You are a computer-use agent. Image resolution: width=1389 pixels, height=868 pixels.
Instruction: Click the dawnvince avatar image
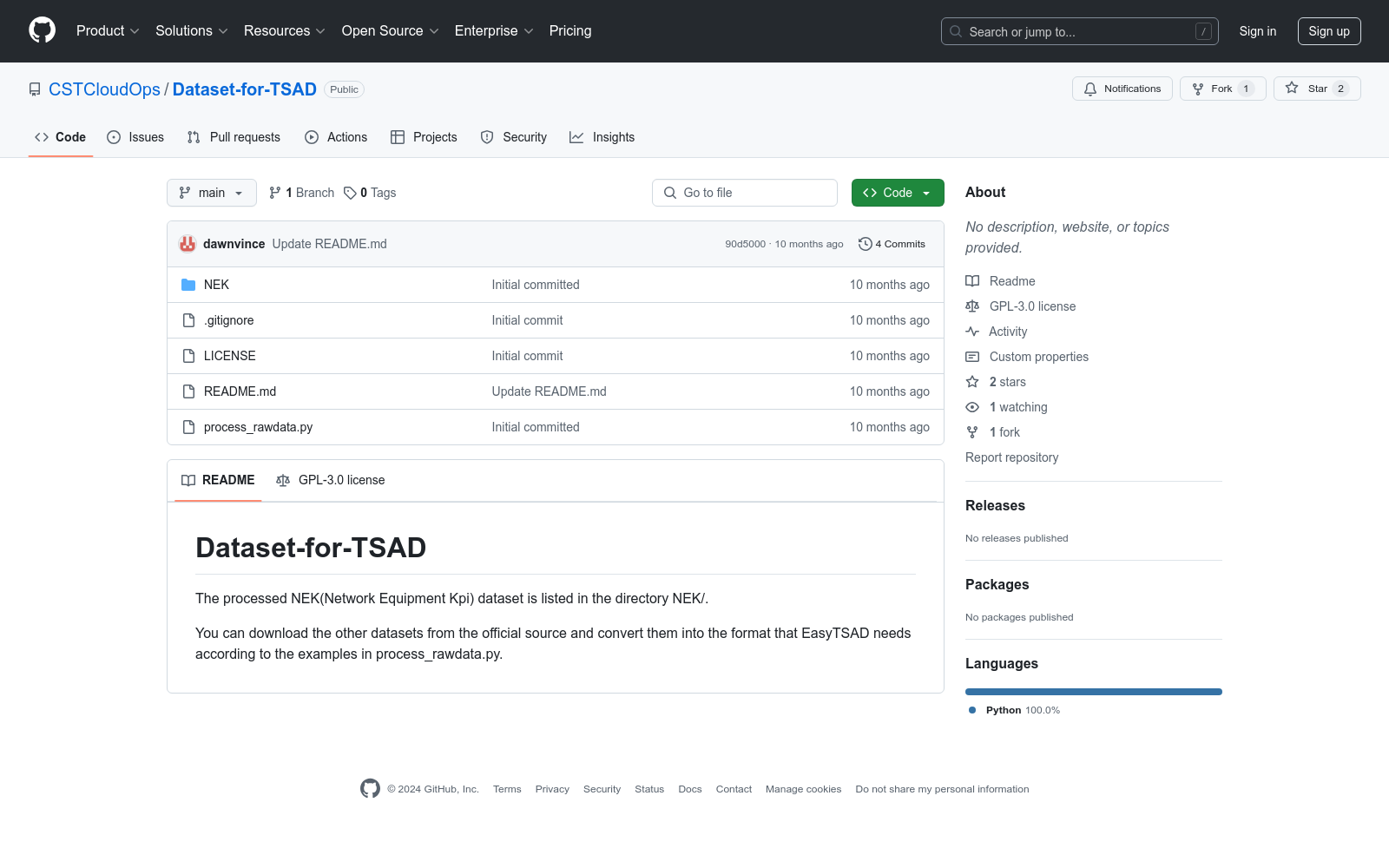click(x=188, y=244)
